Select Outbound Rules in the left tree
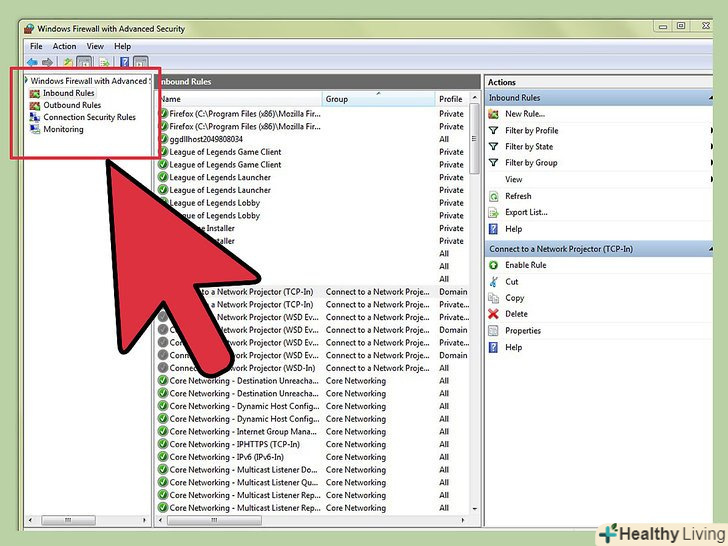The height and width of the screenshot is (546, 728). point(71,105)
